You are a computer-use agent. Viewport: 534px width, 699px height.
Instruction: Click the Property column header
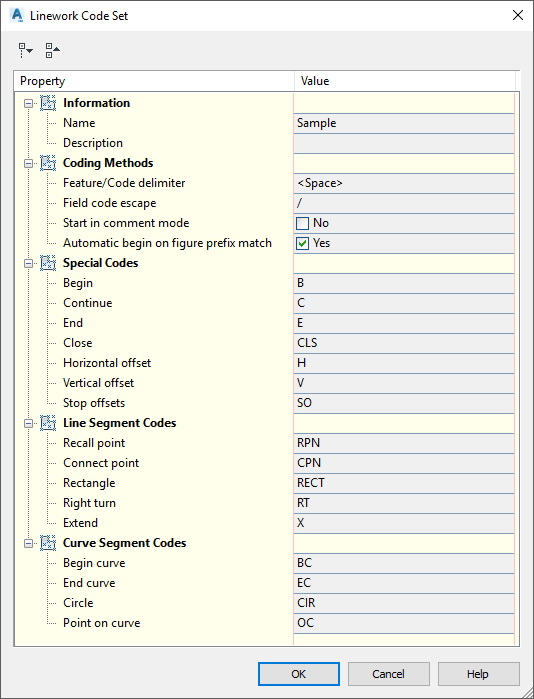(155, 81)
